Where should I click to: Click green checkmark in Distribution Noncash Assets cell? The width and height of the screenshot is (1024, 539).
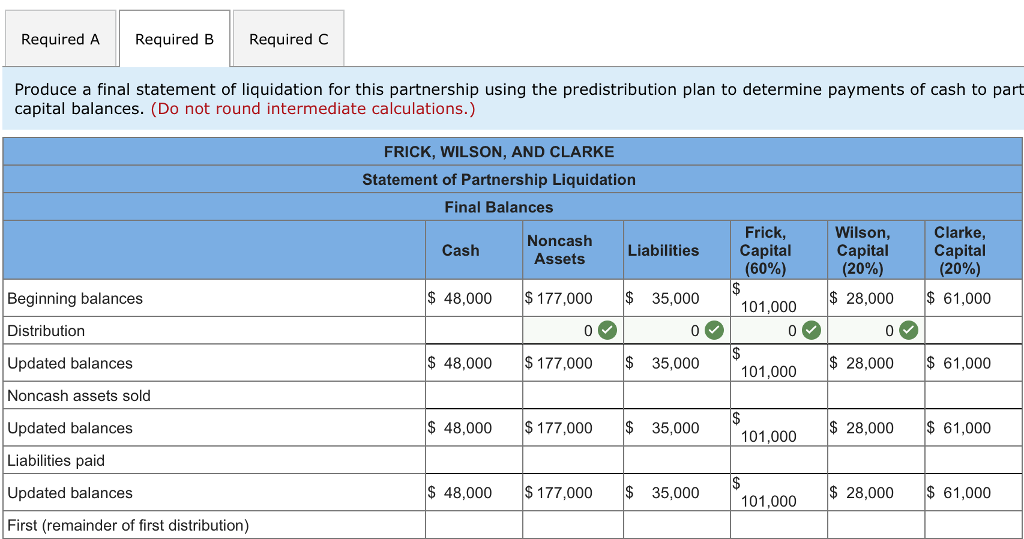click(x=607, y=331)
